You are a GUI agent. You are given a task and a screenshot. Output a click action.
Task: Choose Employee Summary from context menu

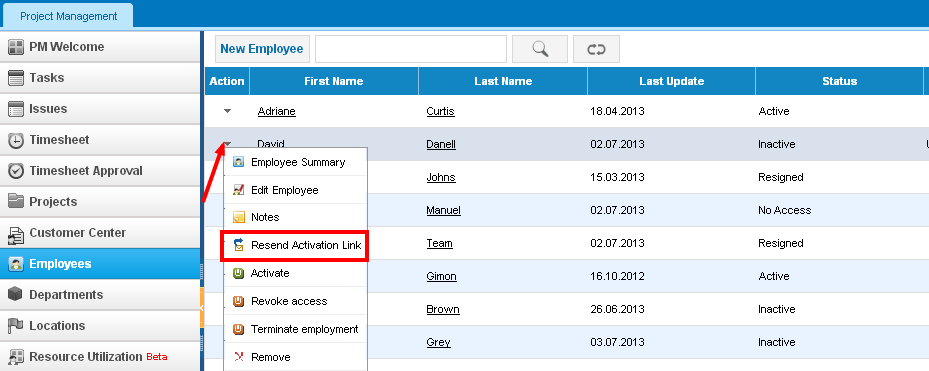296,162
